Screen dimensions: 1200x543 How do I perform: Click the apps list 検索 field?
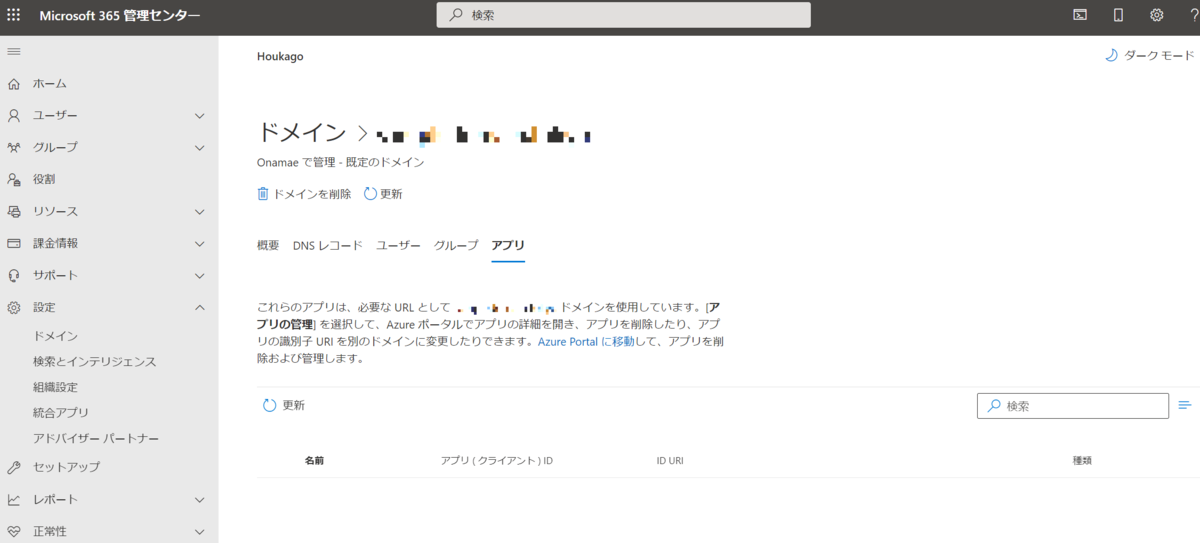(1073, 406)
